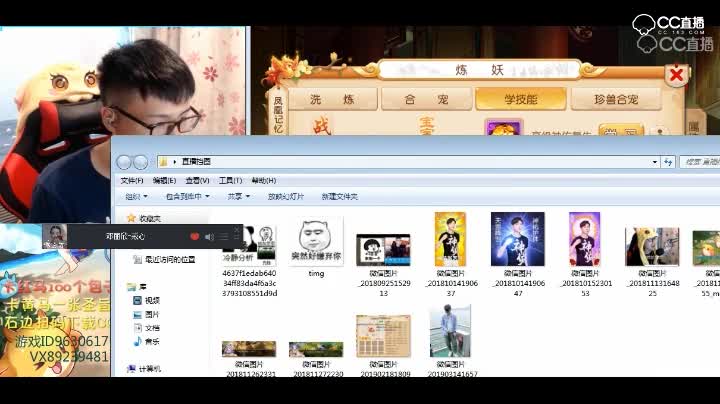Expand the 组织 toolbar dropdown

click(136, 196)
